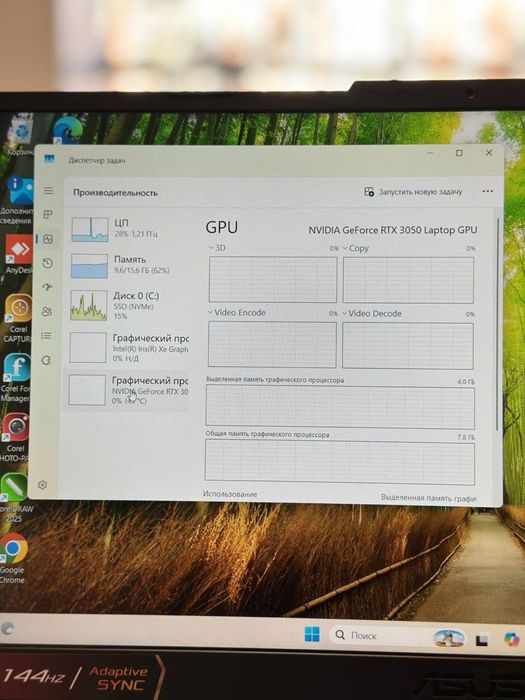Open the Corel CAPTURE desktop shortcut
This screenshot has height=700, width=525.
(18, 318)
